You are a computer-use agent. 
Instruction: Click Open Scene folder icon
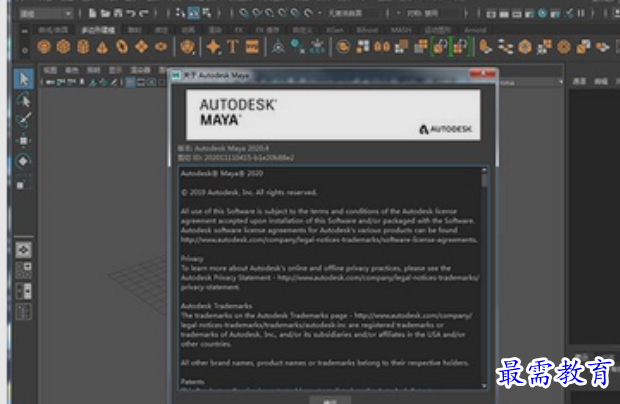point(105,13)
